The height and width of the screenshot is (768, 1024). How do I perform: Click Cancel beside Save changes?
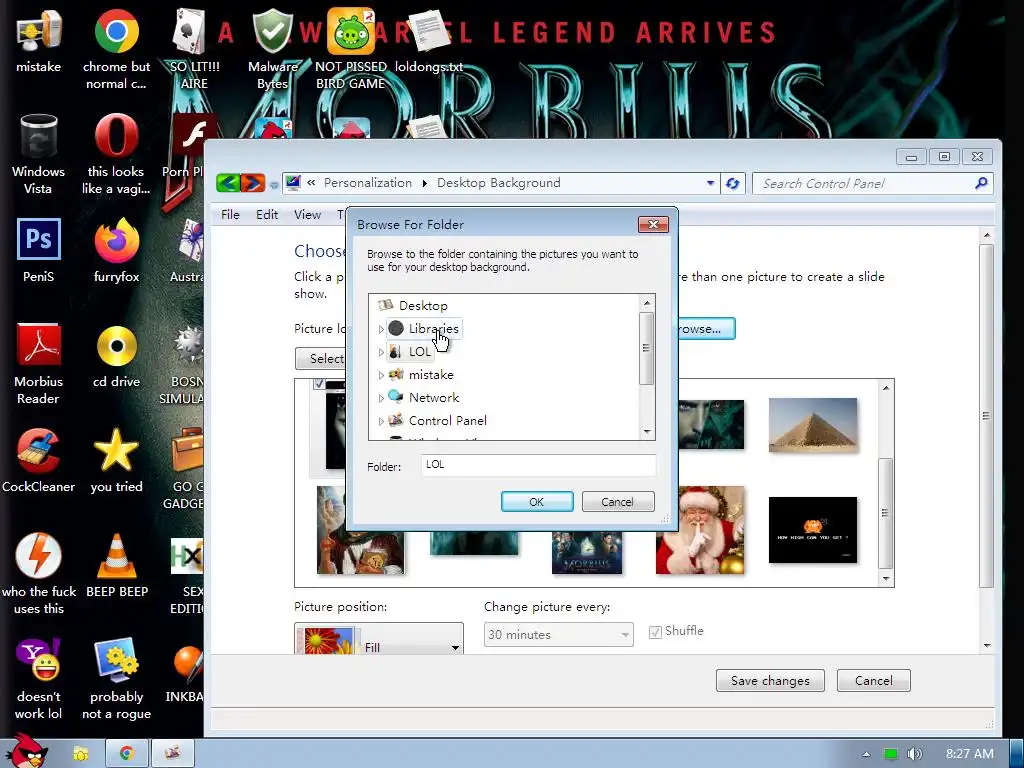[873, 680]
